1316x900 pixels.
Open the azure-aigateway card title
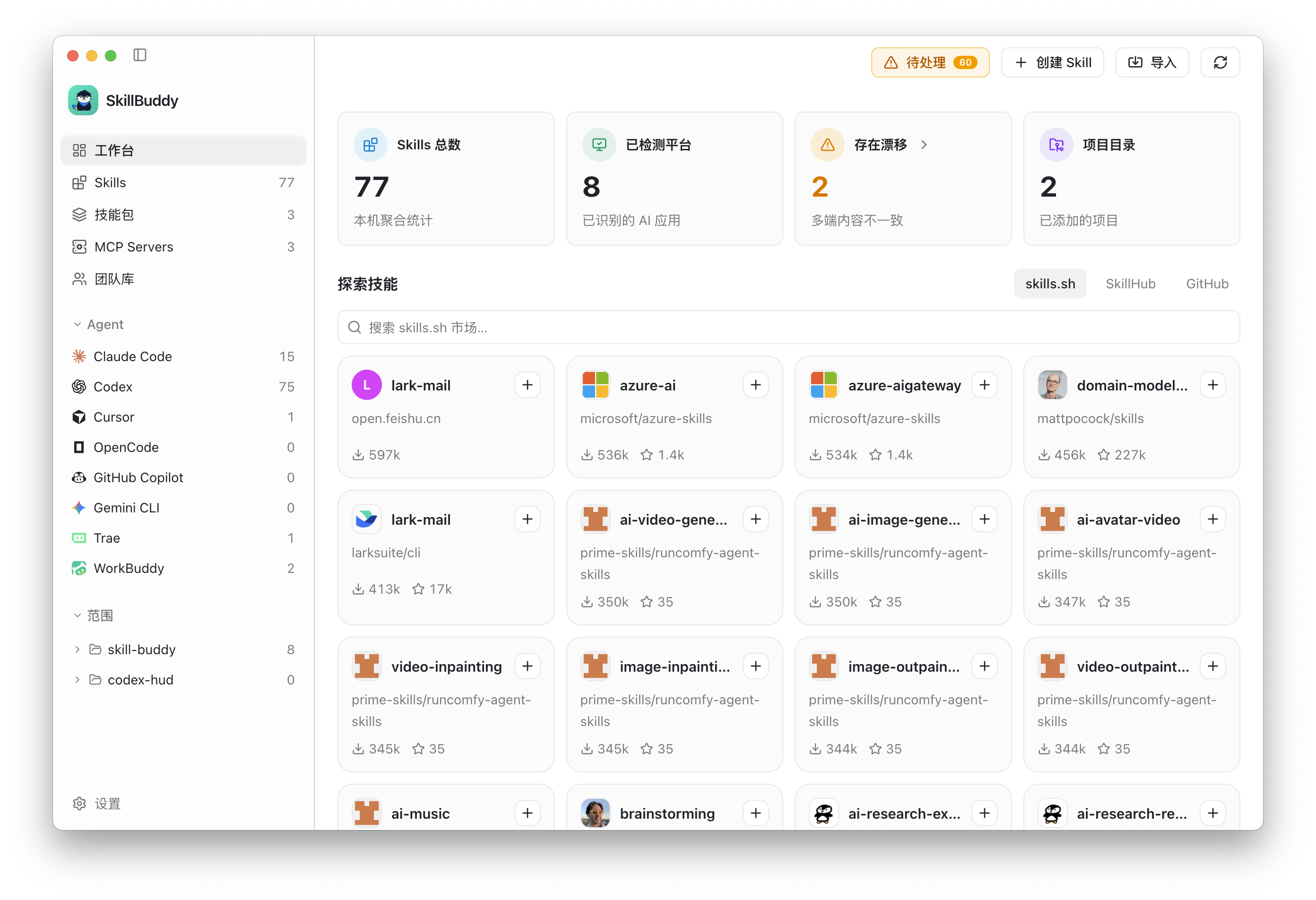point(904,386)
